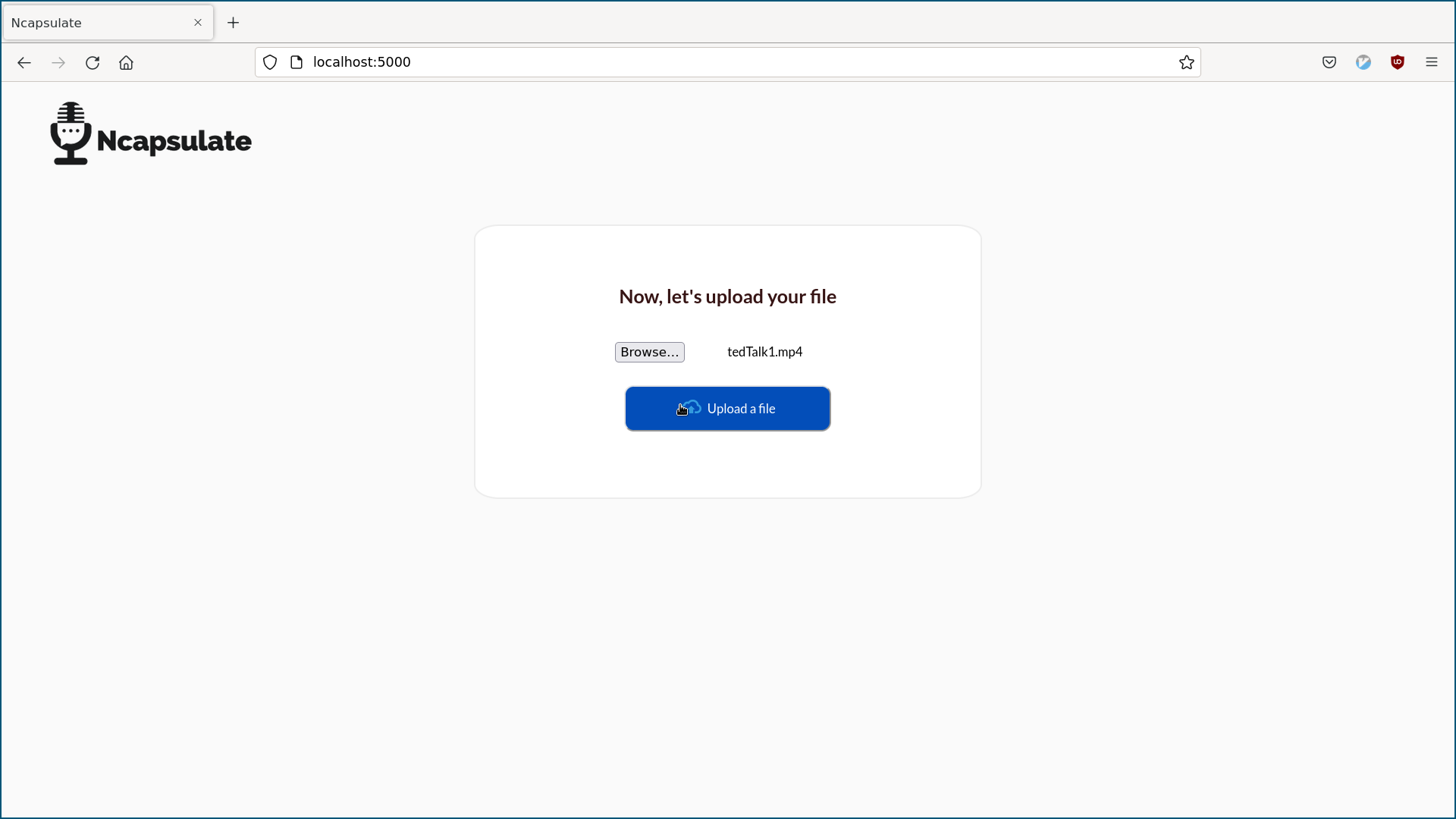Click the blue circular extension icon
Screen dimensions: 1456x819
point(1363,63)
